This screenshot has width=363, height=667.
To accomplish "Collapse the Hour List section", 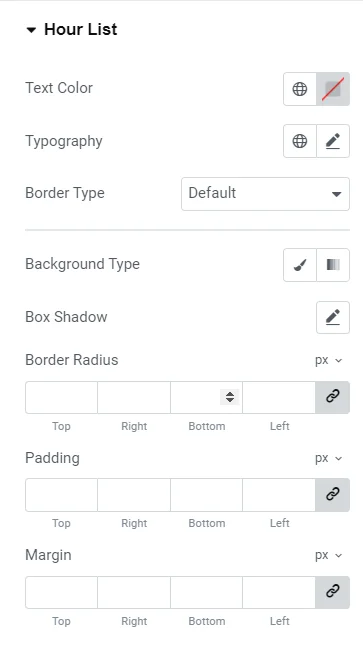I will pos(71,29).
